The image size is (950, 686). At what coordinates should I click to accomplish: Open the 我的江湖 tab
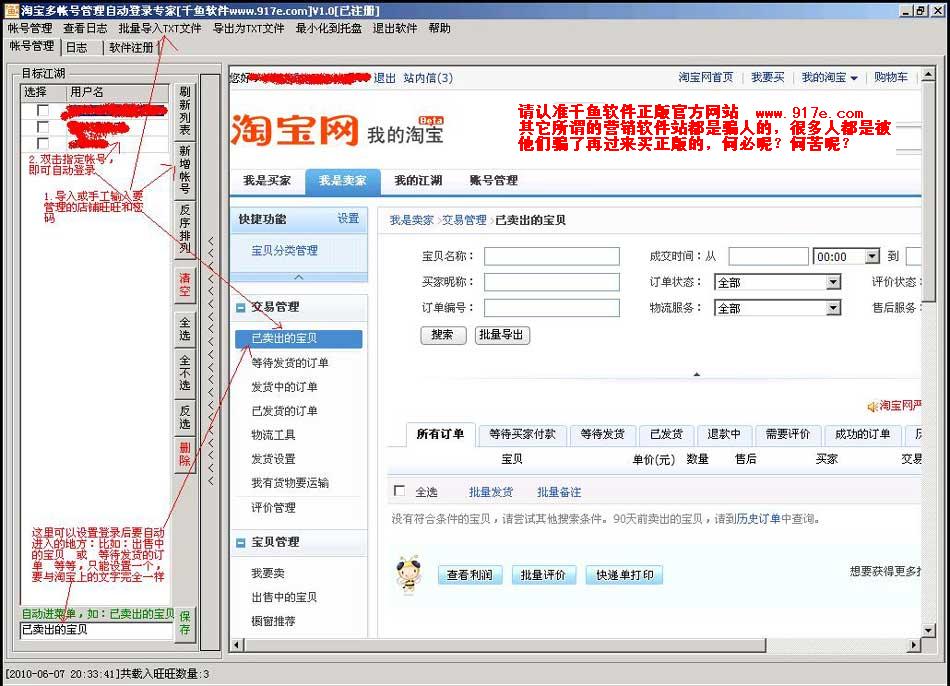(418, 181)
